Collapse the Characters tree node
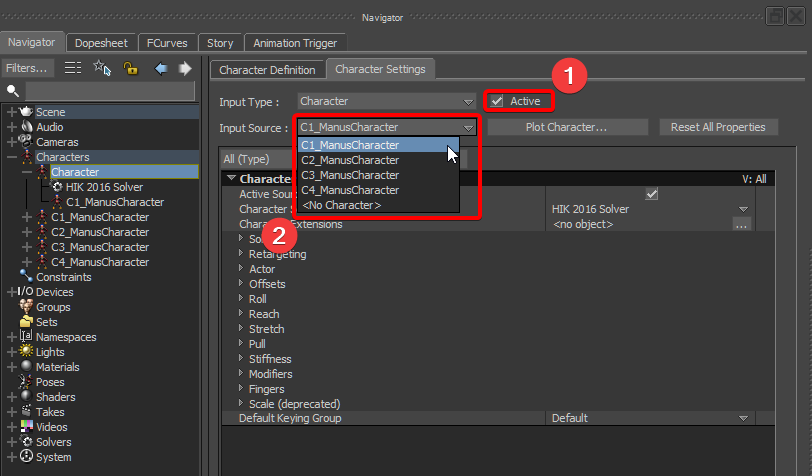The image size is (812, 476). click(x=12, y=157)
